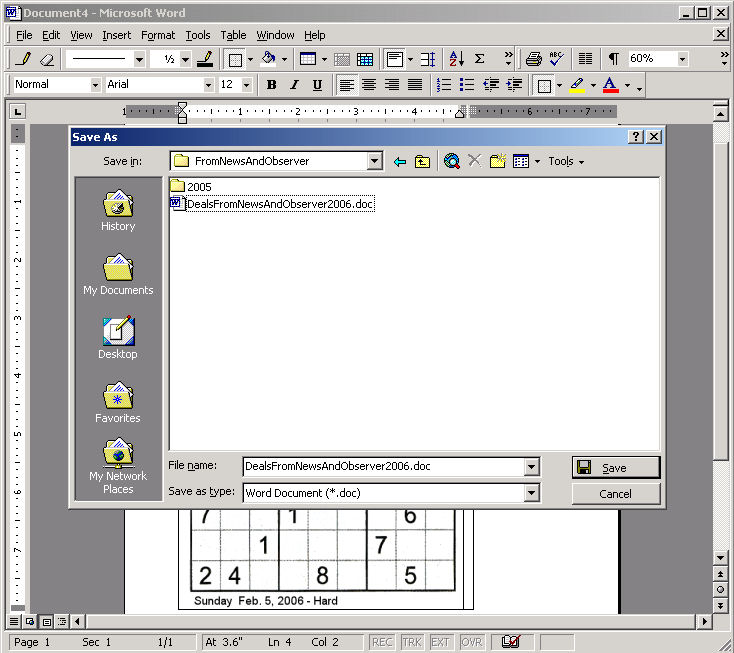This screenshot has width=734, height=653.
Task: Click the Print Layout view button
Action: pos(46,622)
